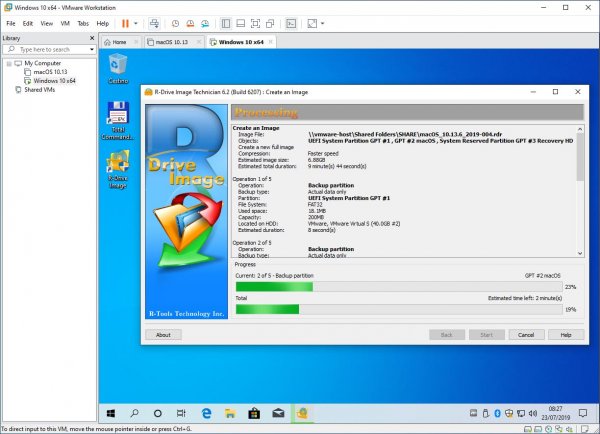Open File Explorer from the taskbar
The width and height of the screenshot is (600, 434).
[x=230, y=413]
